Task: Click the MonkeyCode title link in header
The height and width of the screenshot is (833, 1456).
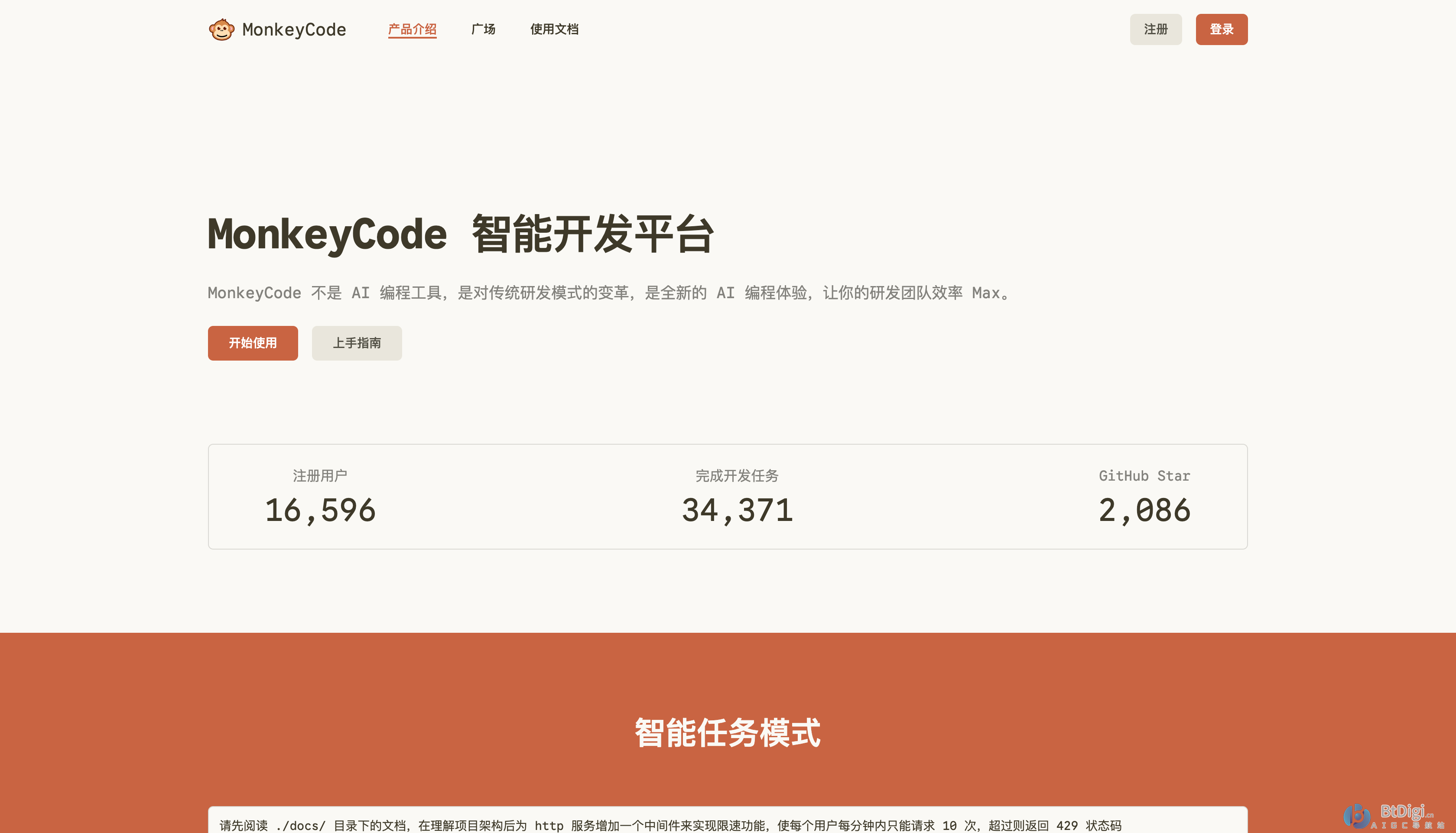Action: pos(293,29)
